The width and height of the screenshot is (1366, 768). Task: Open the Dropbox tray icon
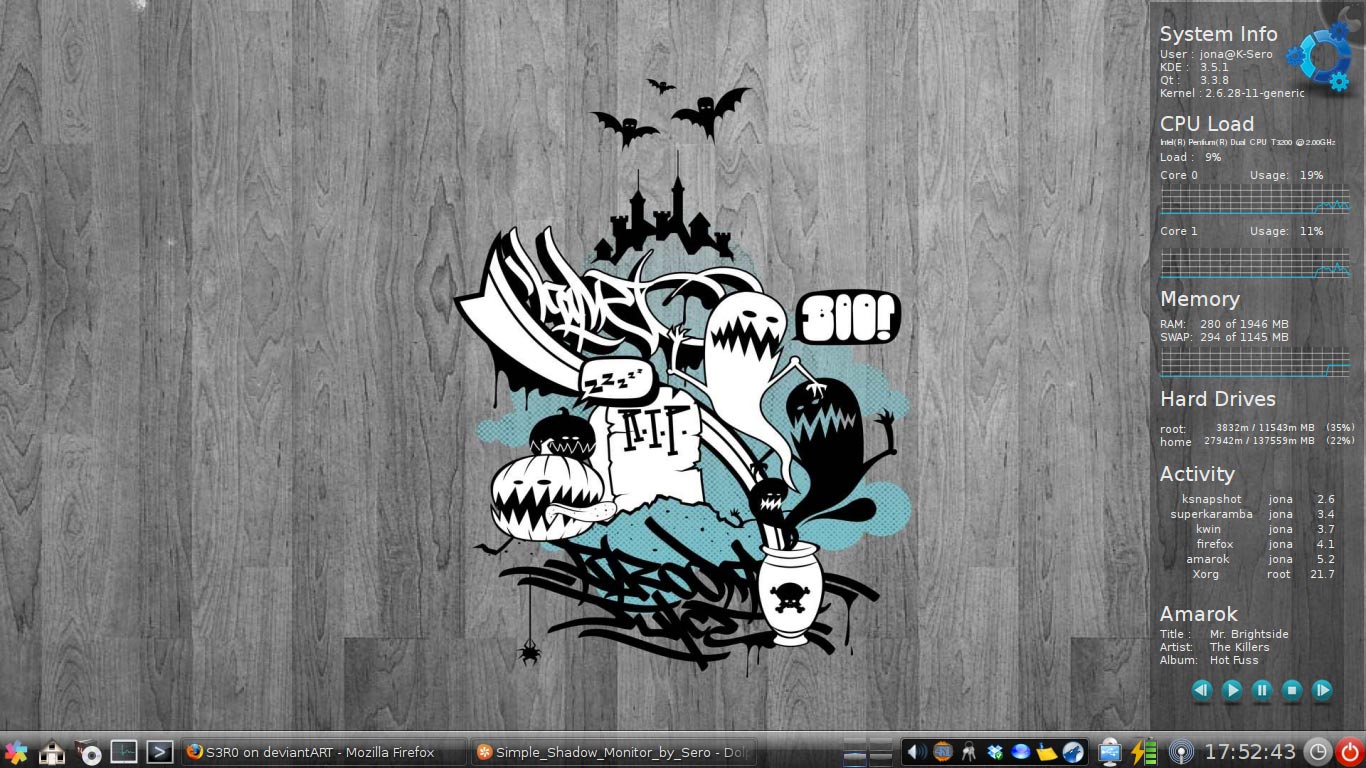[995, 752]
